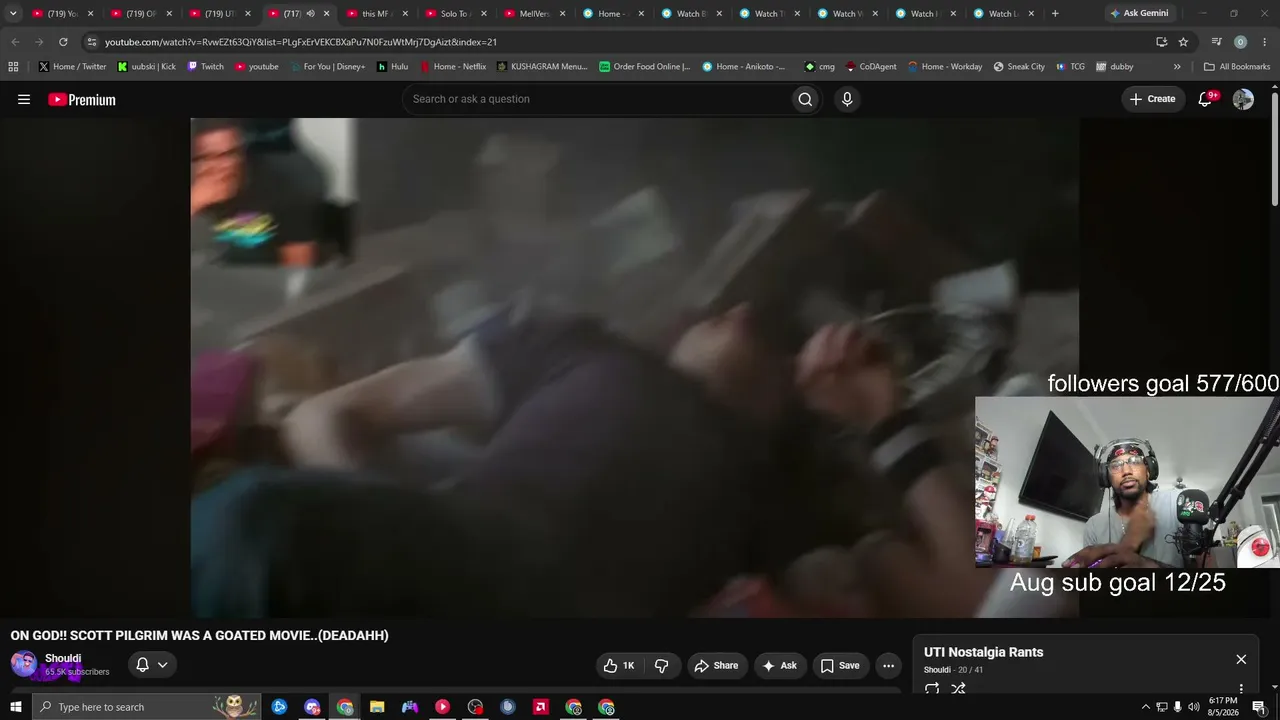The width and height of the screenshot is (1280, 720).
Task: Open Ask Gemini in Chrome
Action: point(1139,14)
